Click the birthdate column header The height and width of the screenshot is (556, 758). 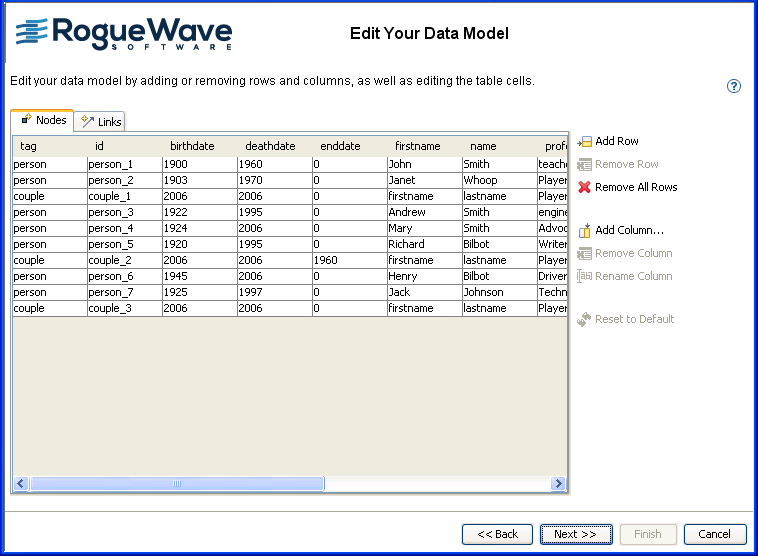click(193, 146)
